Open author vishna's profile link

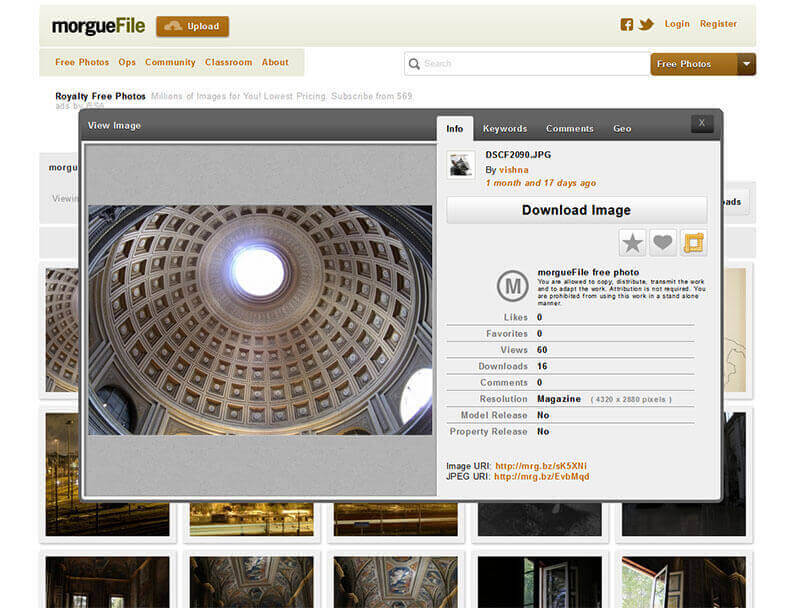tap(514, 170)
